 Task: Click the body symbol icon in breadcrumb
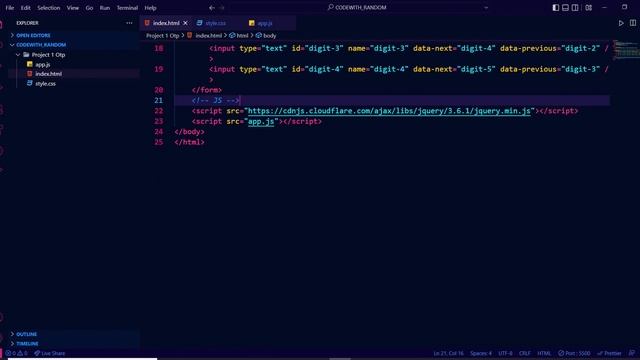259,36
